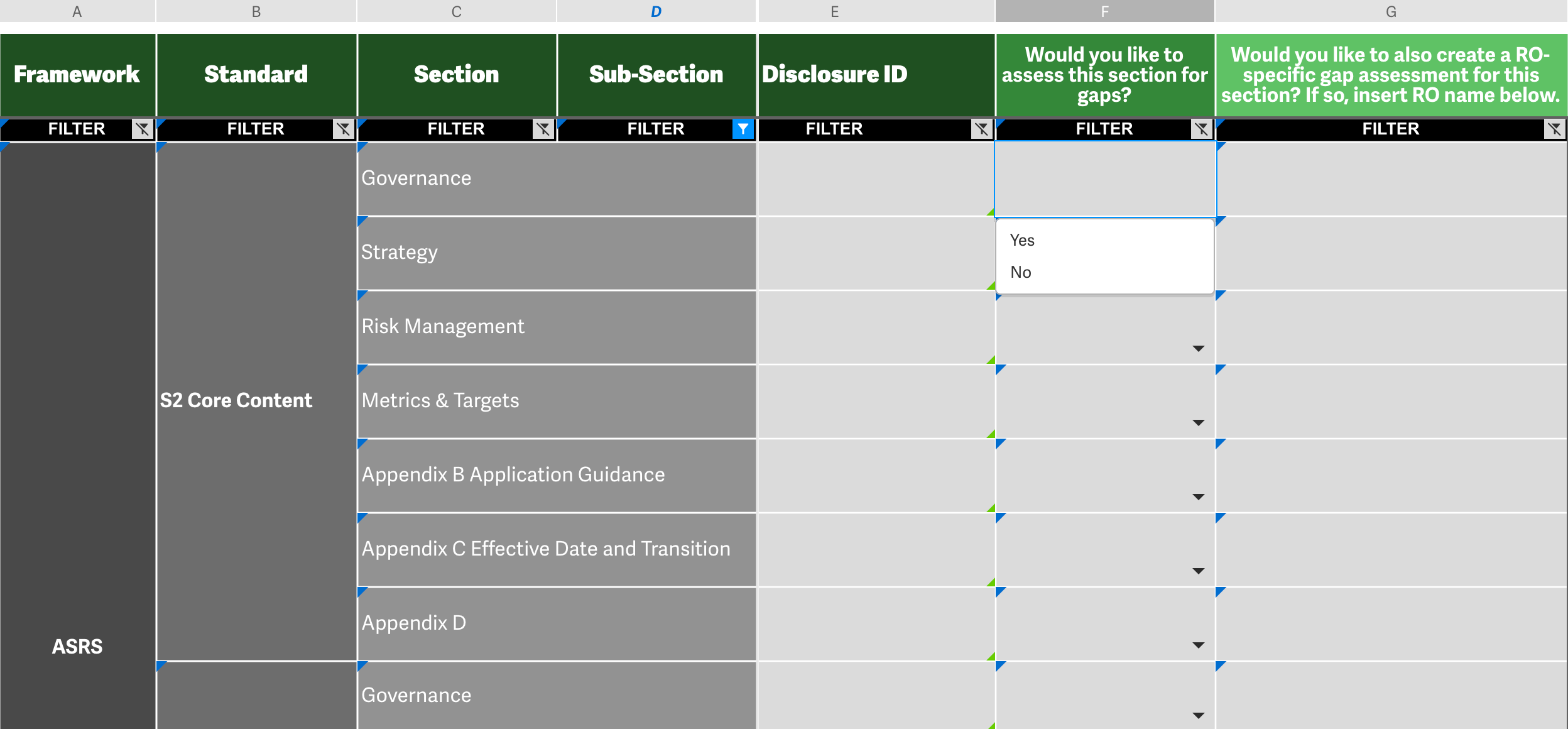The height and width of the screenshot is (729, 1568).
Task: Select the Appendix D cell
Action: pos(557,624)
